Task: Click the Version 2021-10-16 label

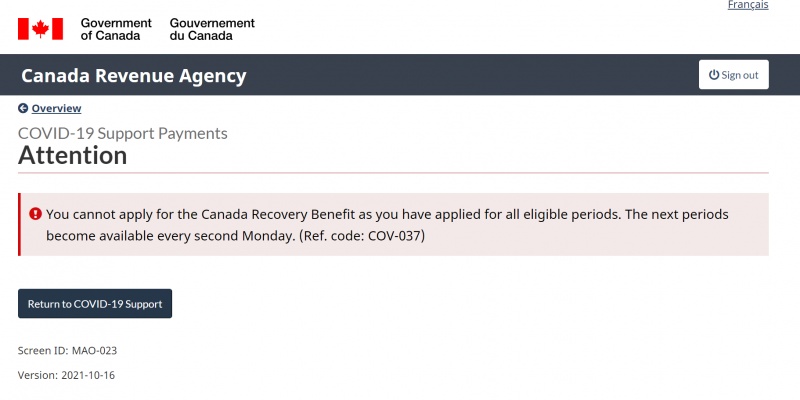Action: pyautogui.click(x=66, y=376)
